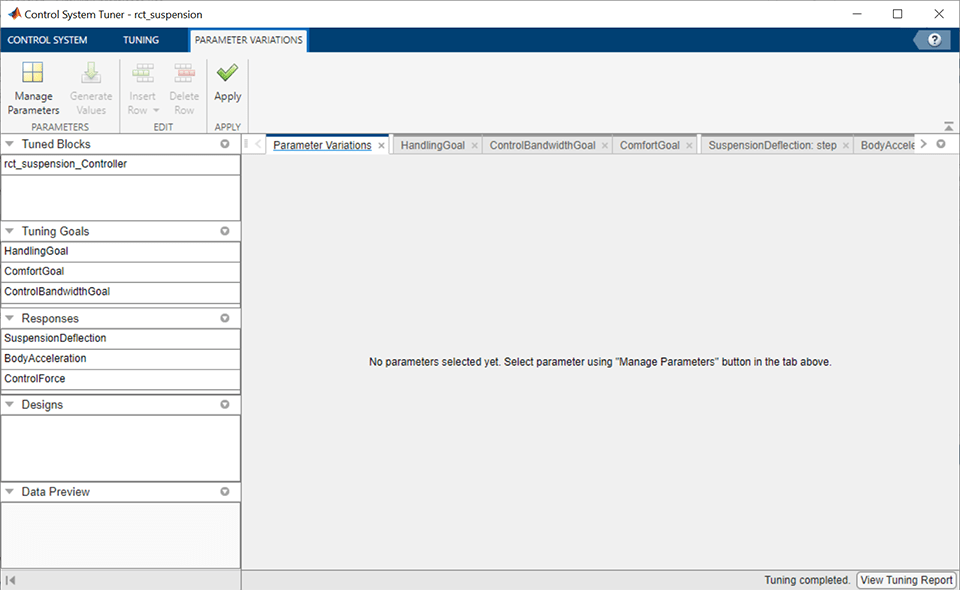
Task: Collapse the Tuned Blocks section
Action: (9, 144)
